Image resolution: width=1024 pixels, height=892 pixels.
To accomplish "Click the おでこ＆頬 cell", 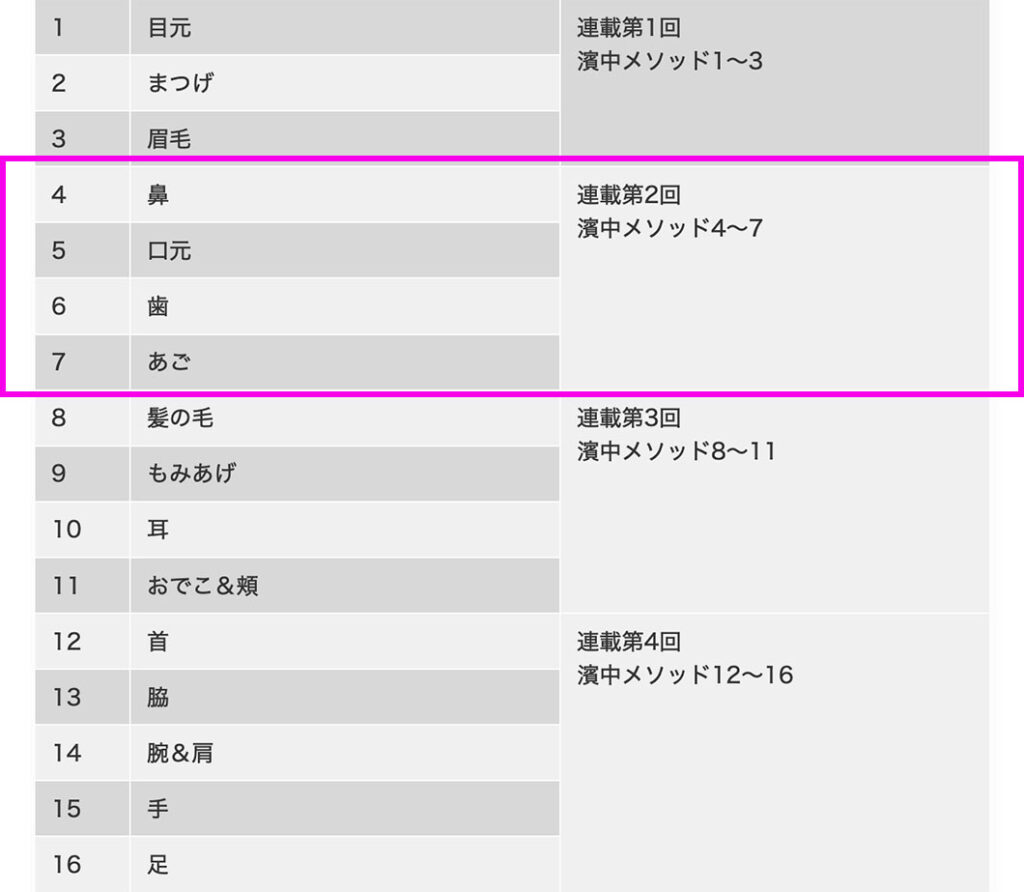I will [x=202, y=585].
